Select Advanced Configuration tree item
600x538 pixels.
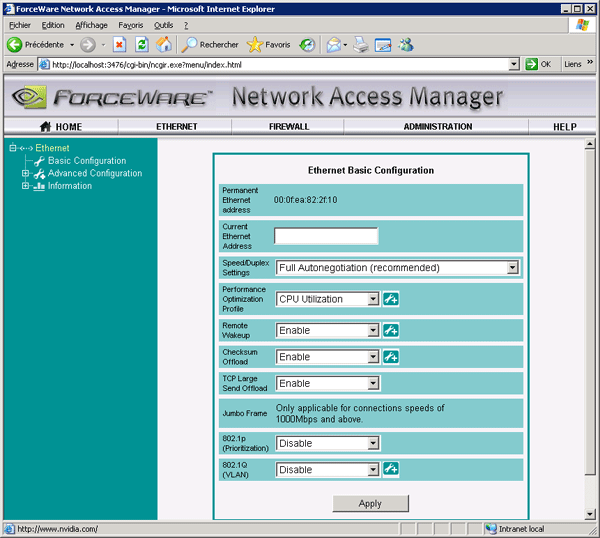tap(95, 173)
